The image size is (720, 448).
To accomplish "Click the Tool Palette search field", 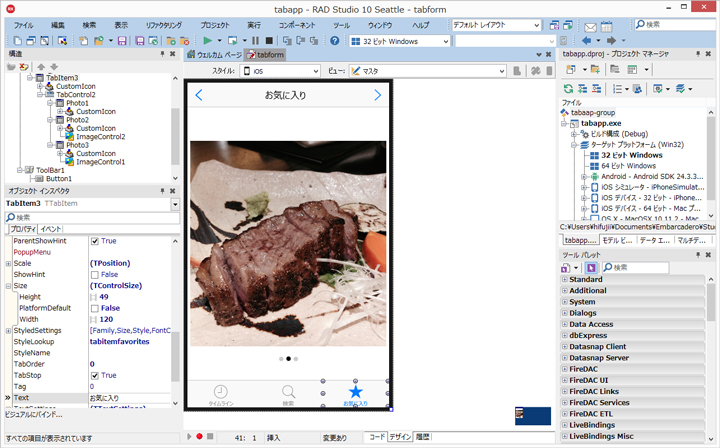I will (x=635, y=267).
